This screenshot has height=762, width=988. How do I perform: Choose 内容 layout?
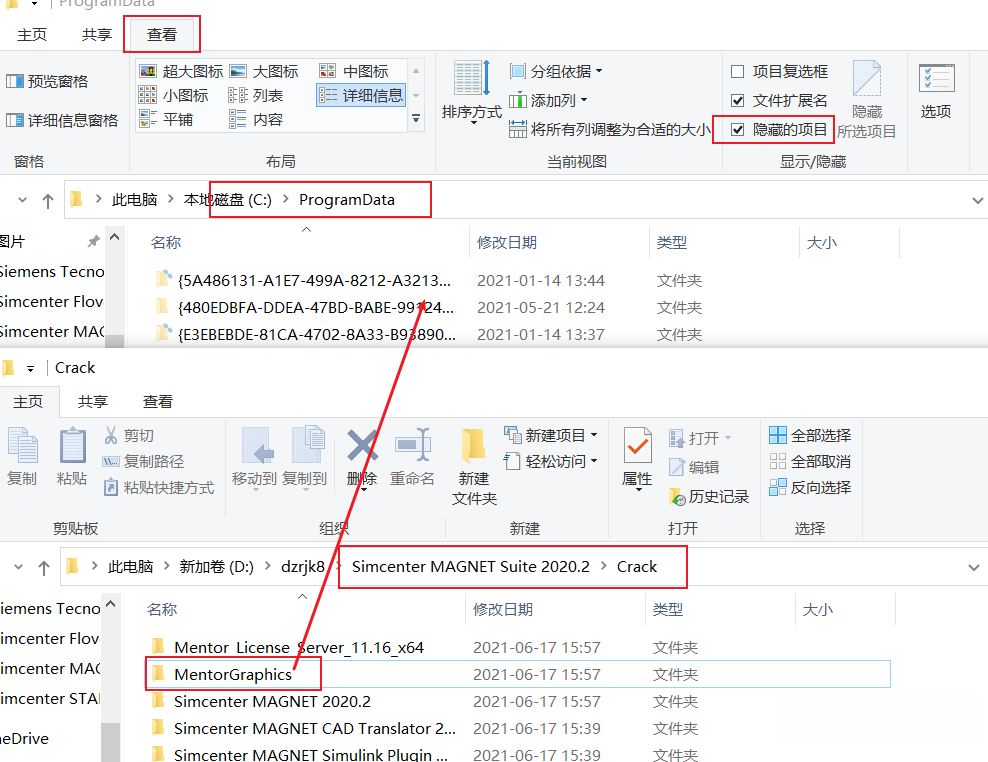tap(256, 119)
